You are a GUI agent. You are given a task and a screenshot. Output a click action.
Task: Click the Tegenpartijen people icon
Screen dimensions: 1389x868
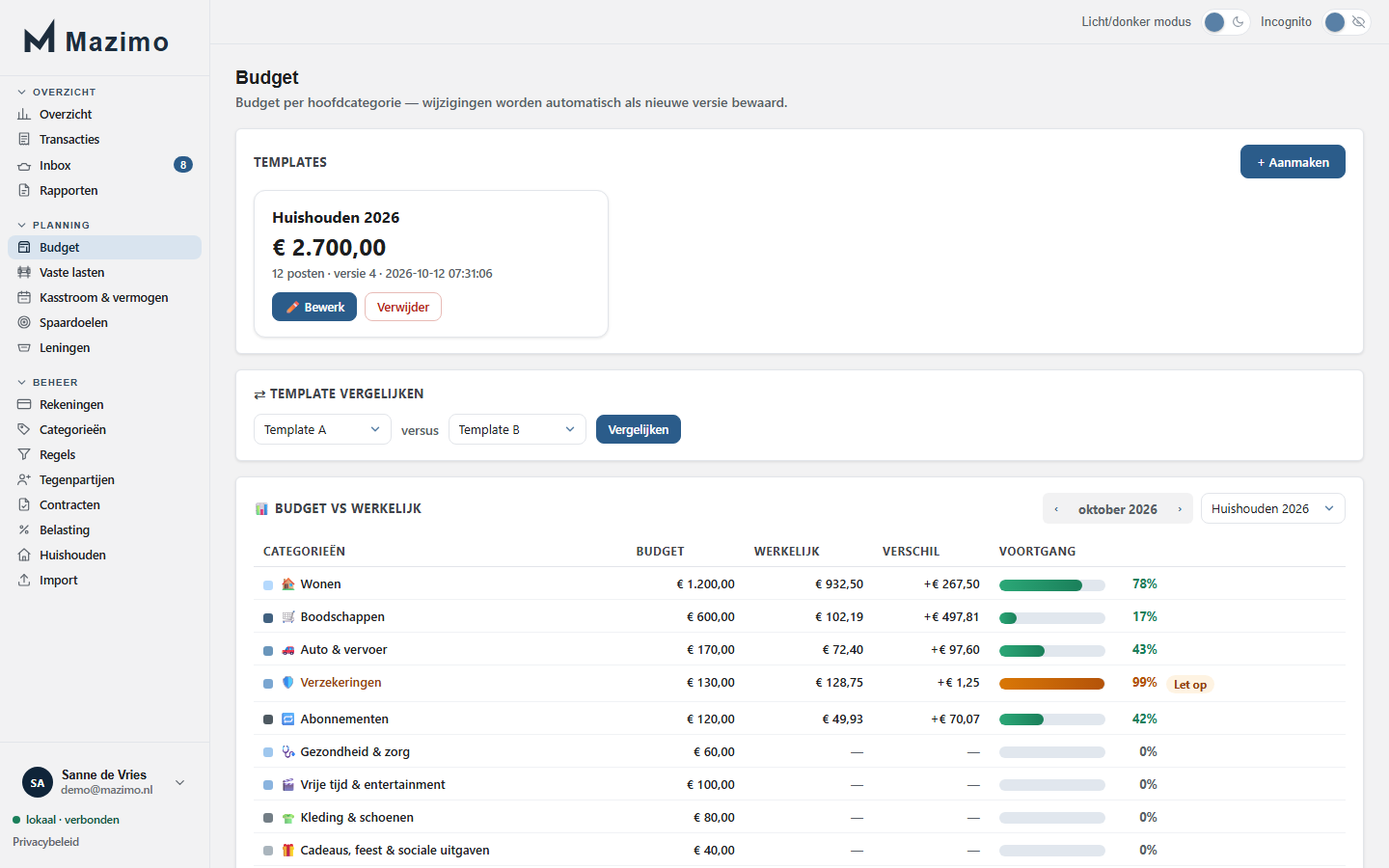[x=24, y=479]
